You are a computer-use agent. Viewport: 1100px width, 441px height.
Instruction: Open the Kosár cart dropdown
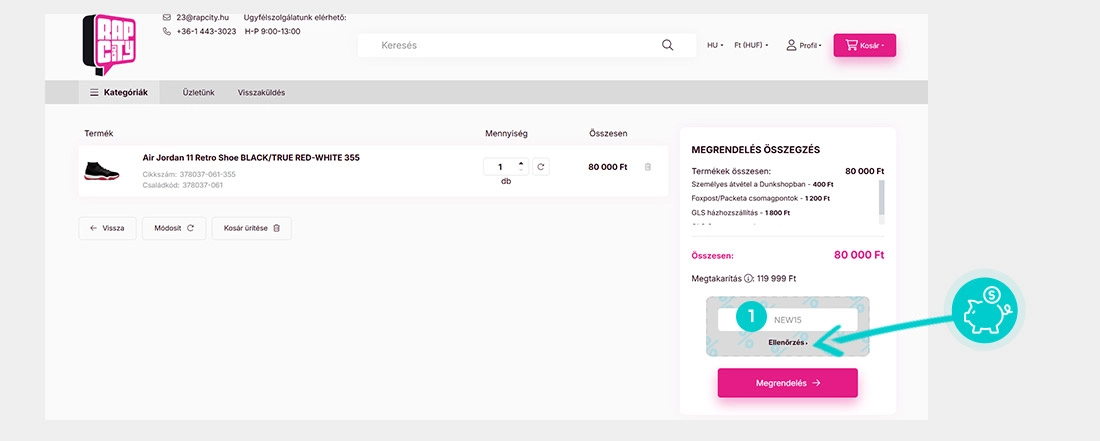(x=864, y=45)
